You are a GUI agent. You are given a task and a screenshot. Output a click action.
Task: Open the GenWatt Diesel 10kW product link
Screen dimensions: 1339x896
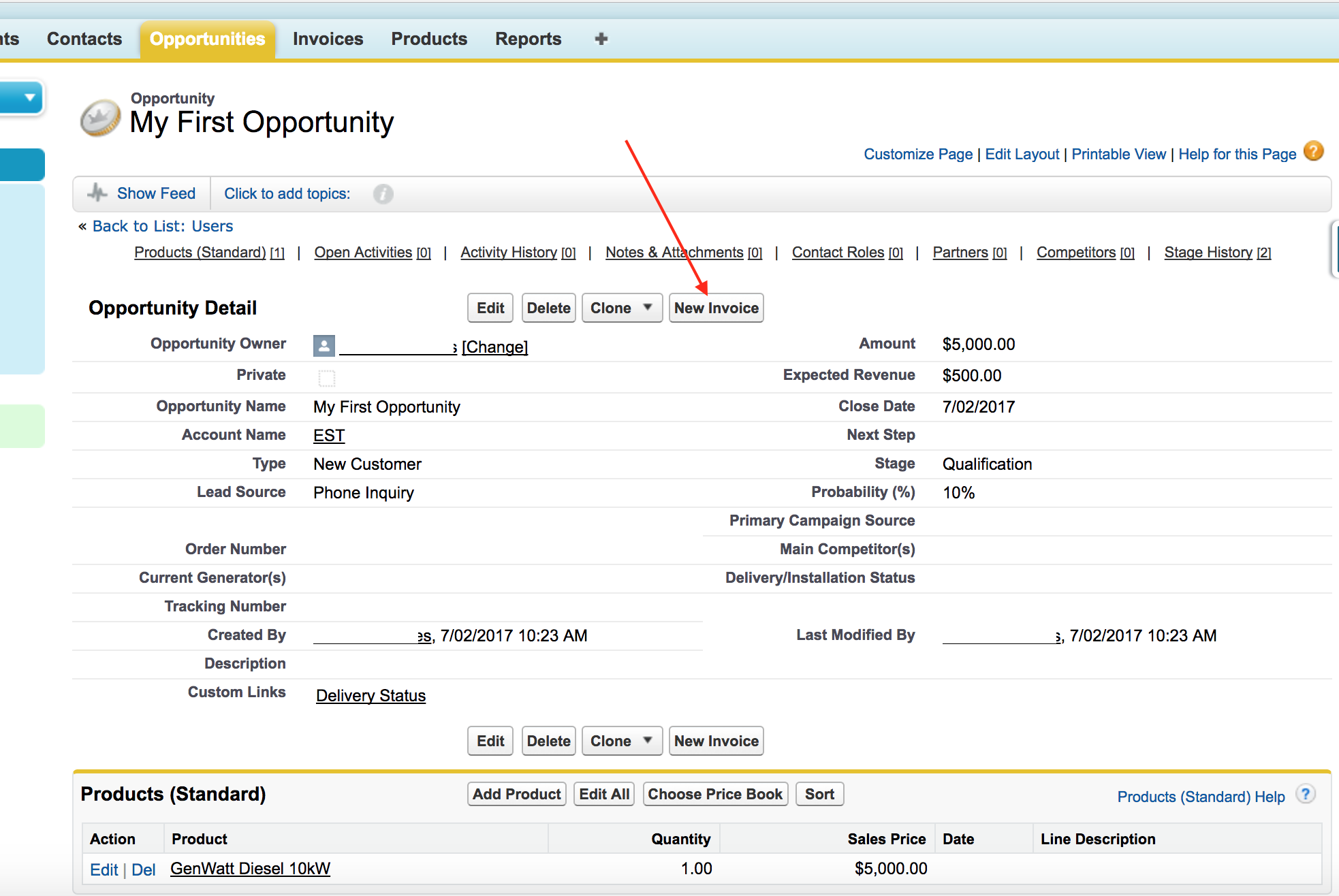(x=250, y=869)
